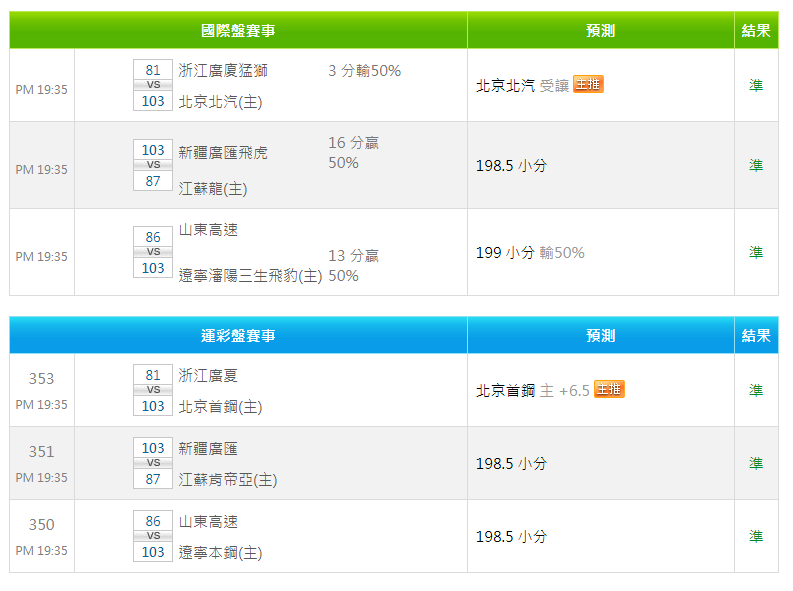Click score 103 next to 北京北汽(主)
The height and width of the screenshot is (591, 793).
click(153, 101)
